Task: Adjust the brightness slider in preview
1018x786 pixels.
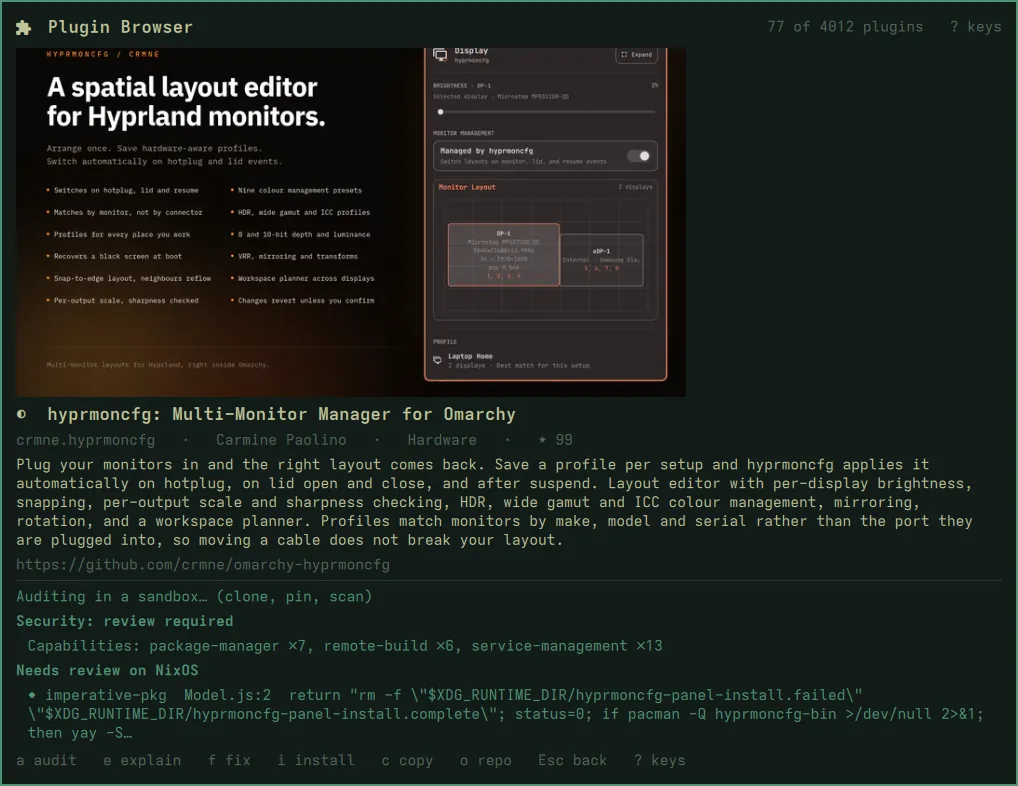Action: tap(545, 112)
